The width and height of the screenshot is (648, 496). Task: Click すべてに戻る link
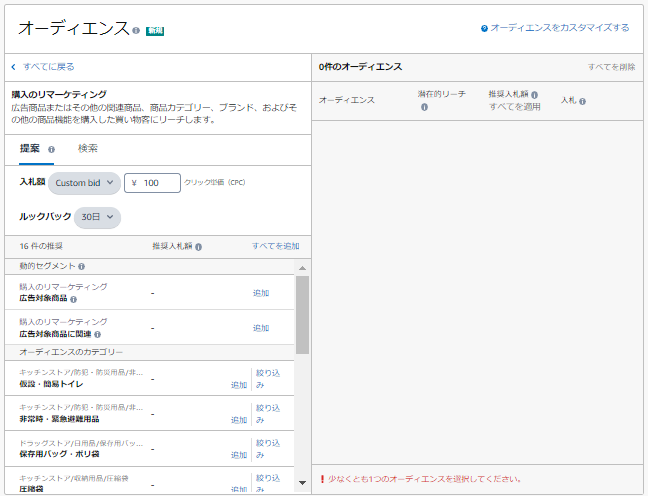[49, 67]
